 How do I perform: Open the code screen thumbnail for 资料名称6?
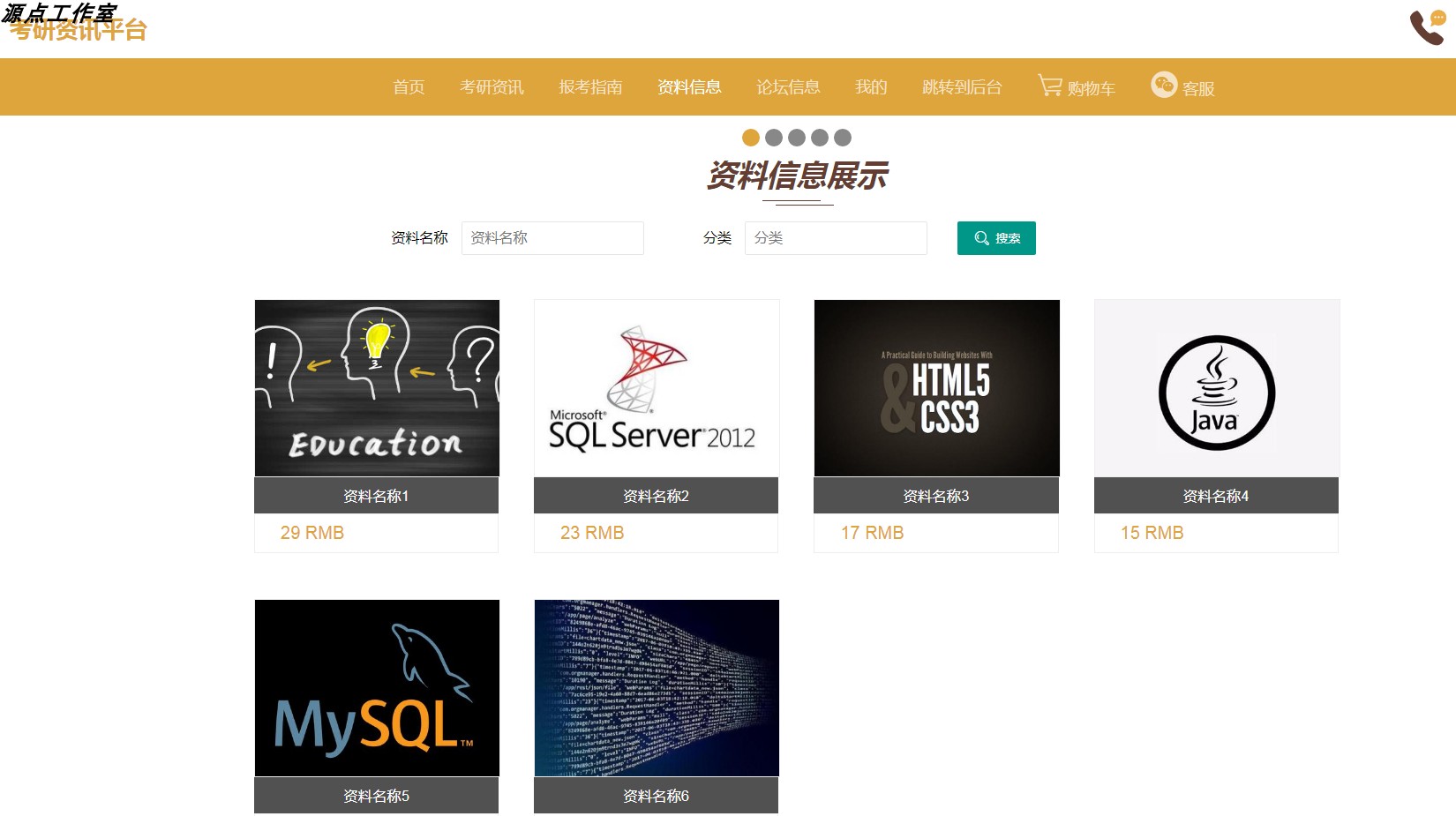pos(657,688)
